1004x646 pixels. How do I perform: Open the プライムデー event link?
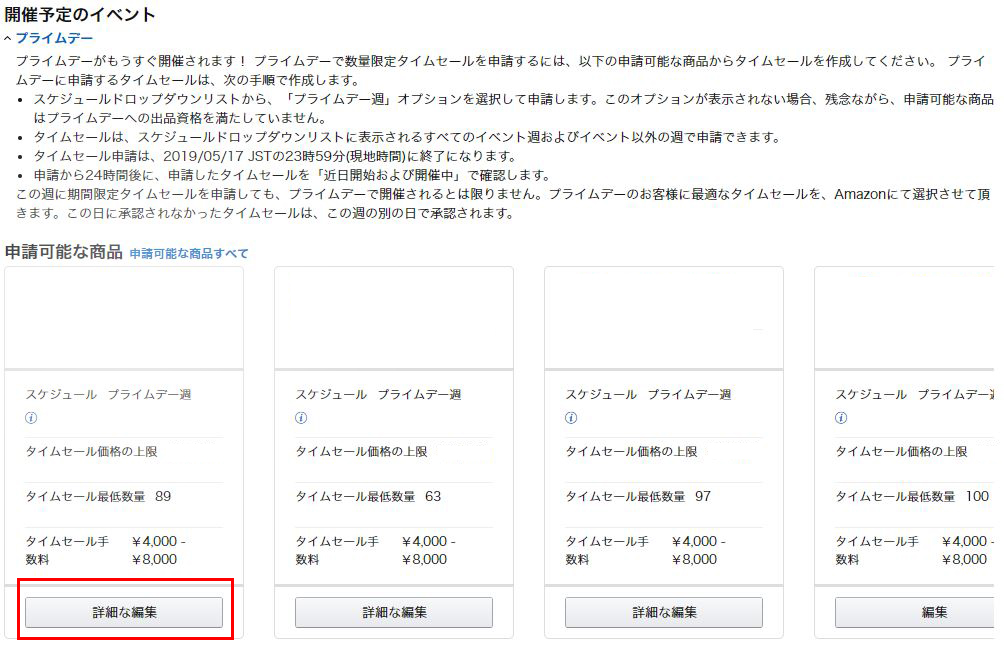pyautogui.click(x=54, y=38)
